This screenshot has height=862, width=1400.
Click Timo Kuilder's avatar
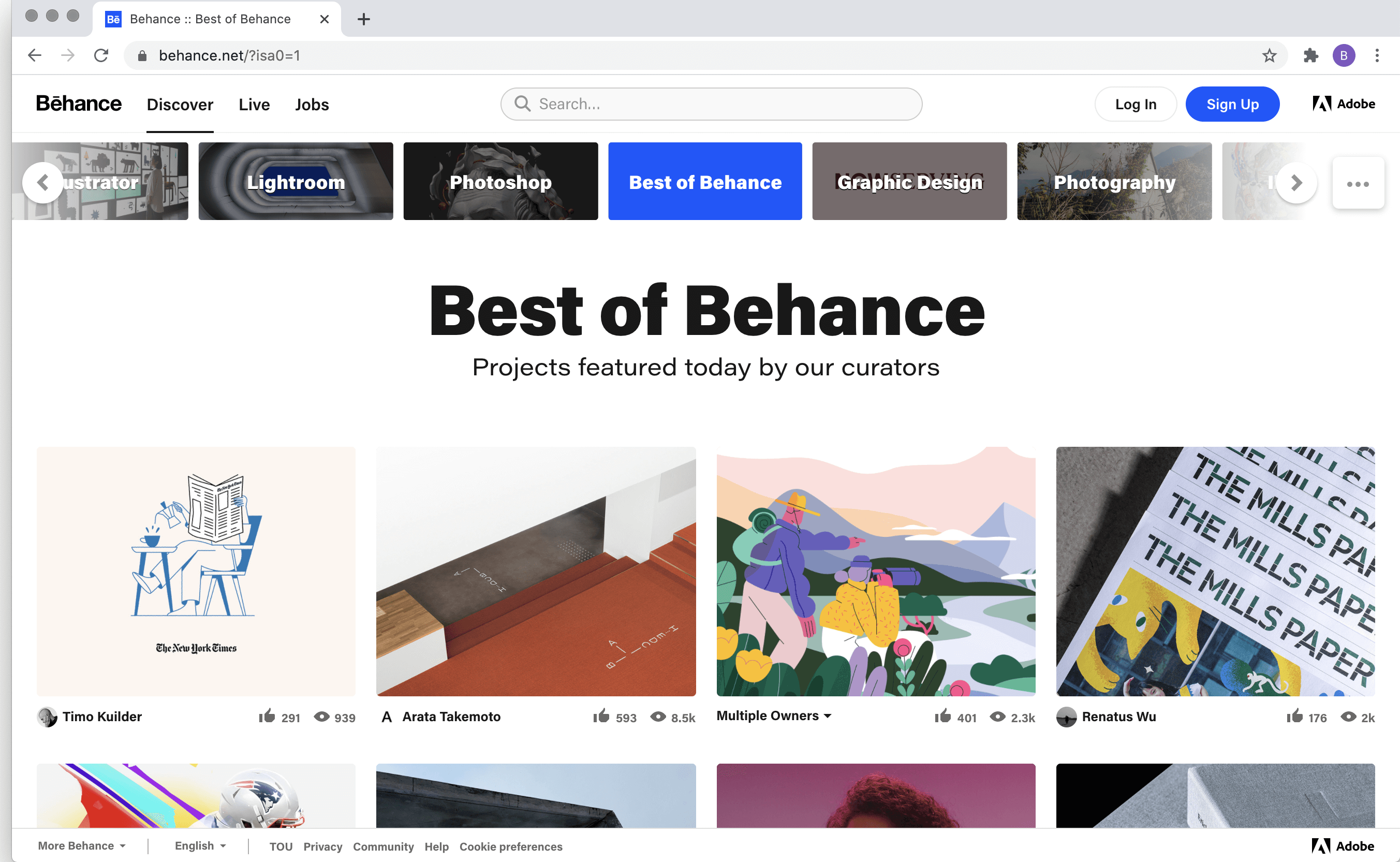tap(47, 717)
